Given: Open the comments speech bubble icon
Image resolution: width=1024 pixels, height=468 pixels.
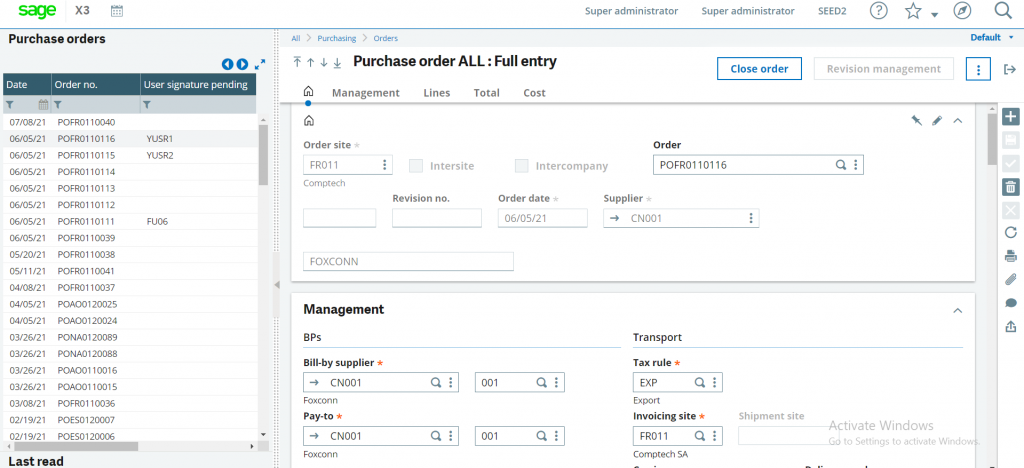Looking at the screenshot, I should pyautogui.click(x=1010, y=303).
